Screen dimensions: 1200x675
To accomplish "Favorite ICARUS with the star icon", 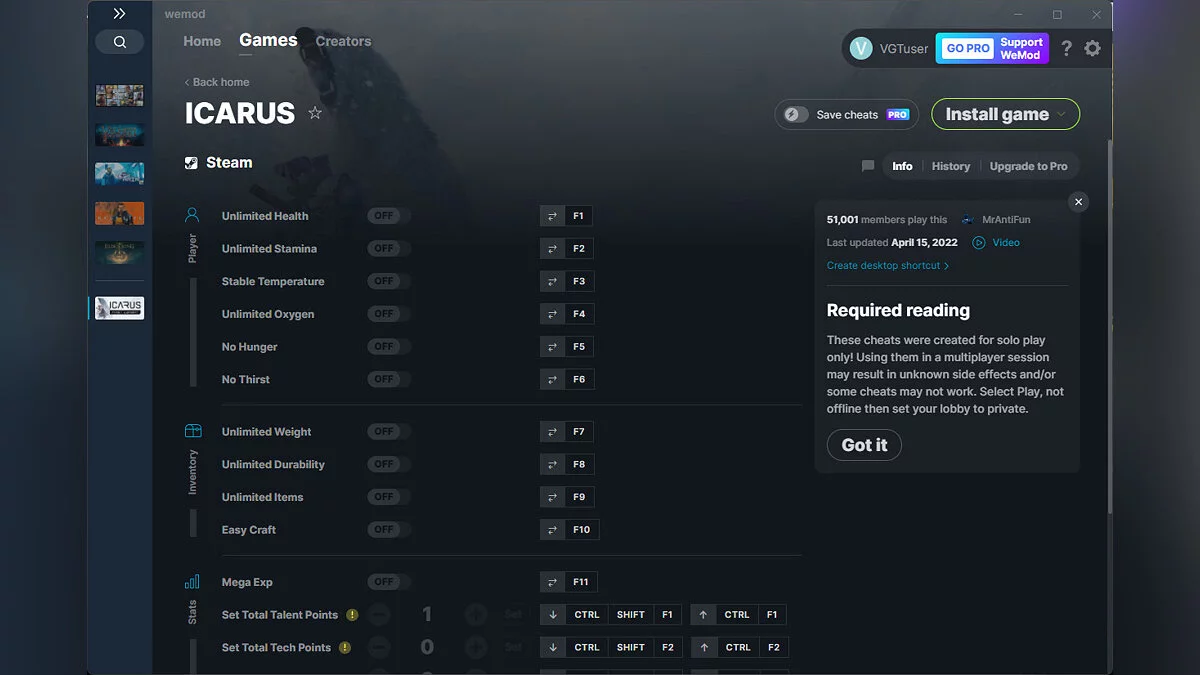I will pyautogui.click(x=315, y=113).
